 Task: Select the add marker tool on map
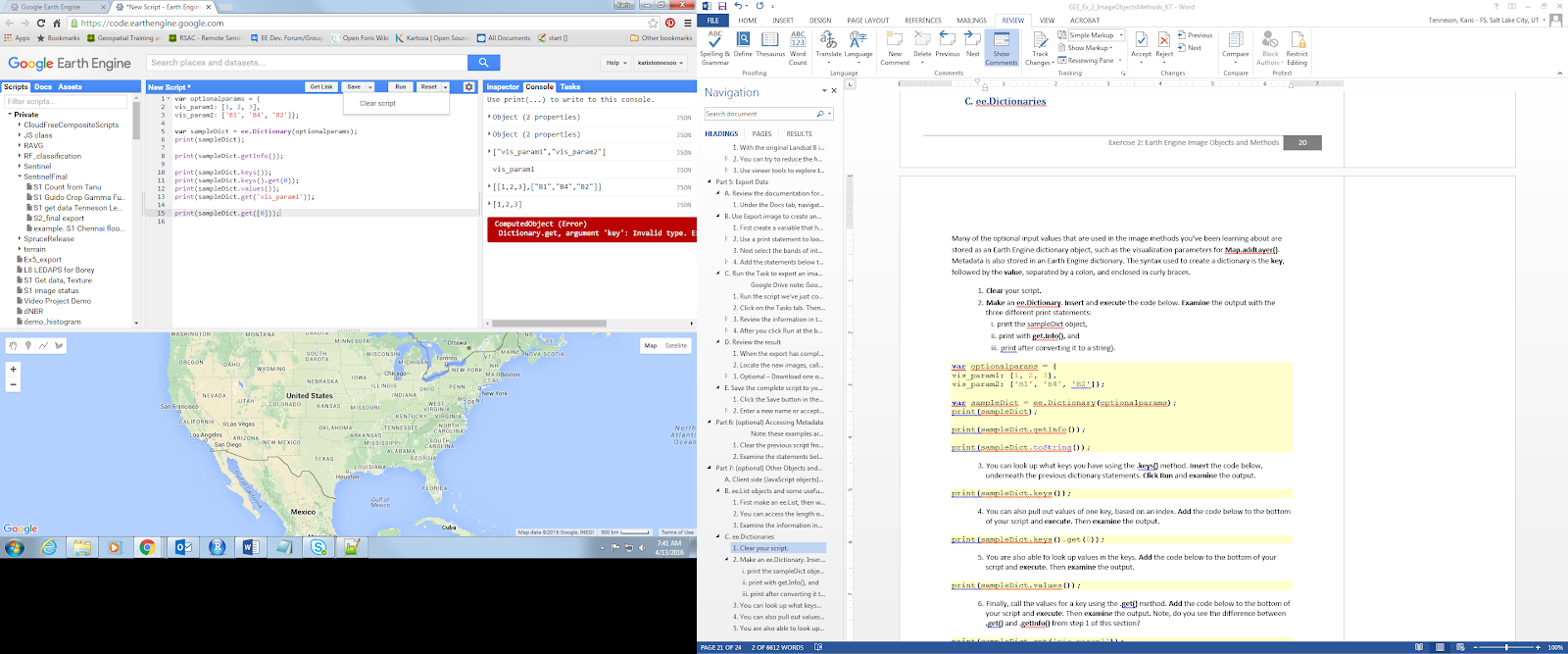point(28,345)
